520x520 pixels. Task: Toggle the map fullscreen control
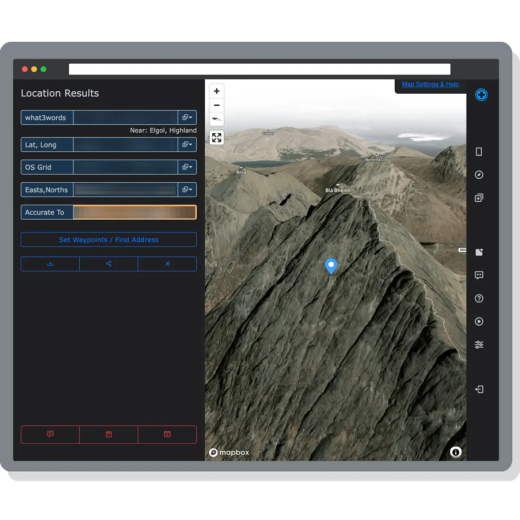coord(217,137)
